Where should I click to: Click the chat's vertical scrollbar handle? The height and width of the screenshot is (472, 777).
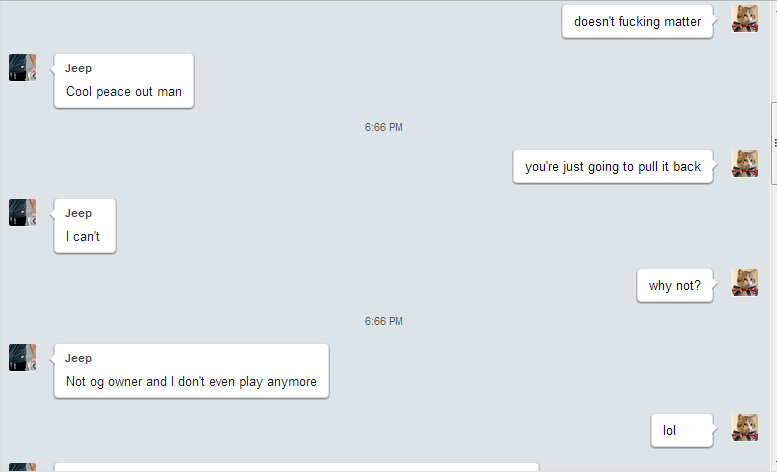[x=774, y=143]
